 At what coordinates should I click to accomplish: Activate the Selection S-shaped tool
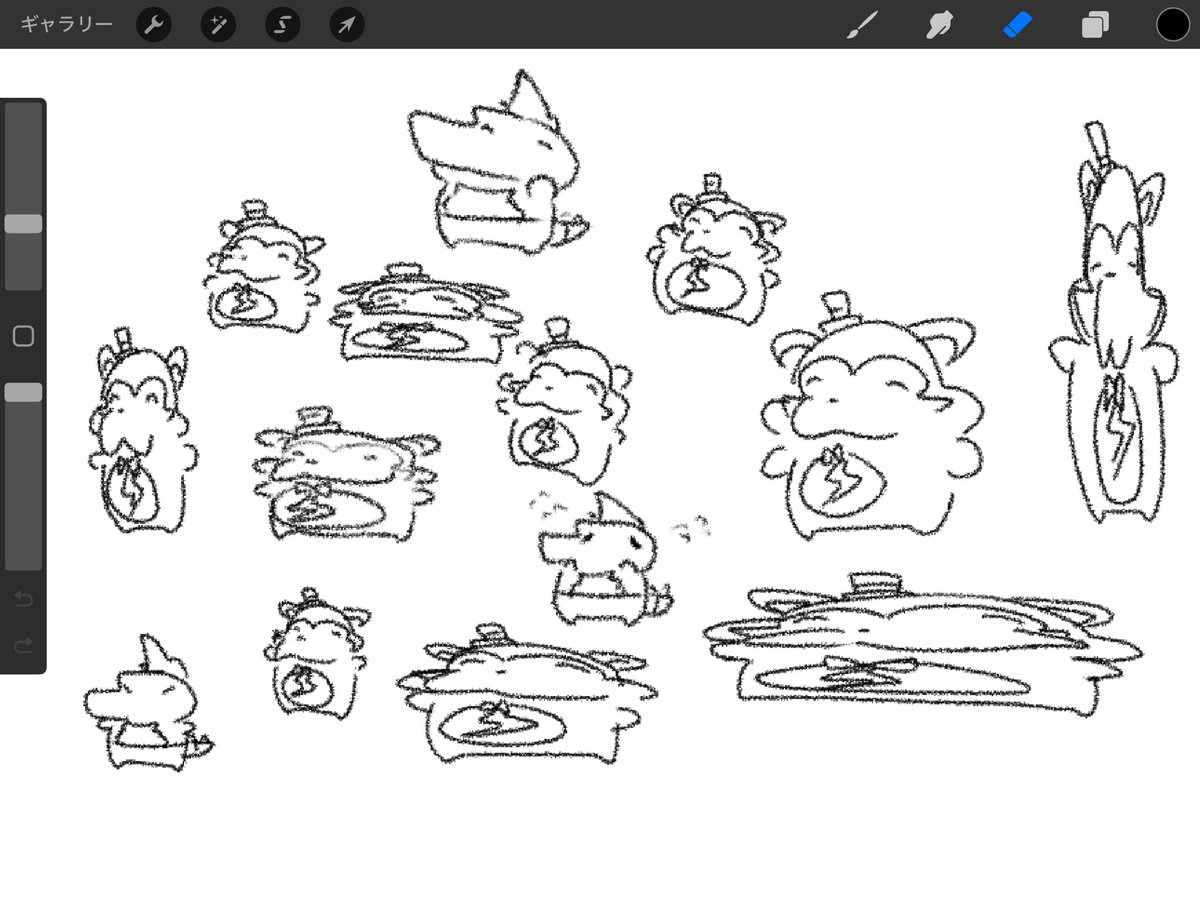283,24
